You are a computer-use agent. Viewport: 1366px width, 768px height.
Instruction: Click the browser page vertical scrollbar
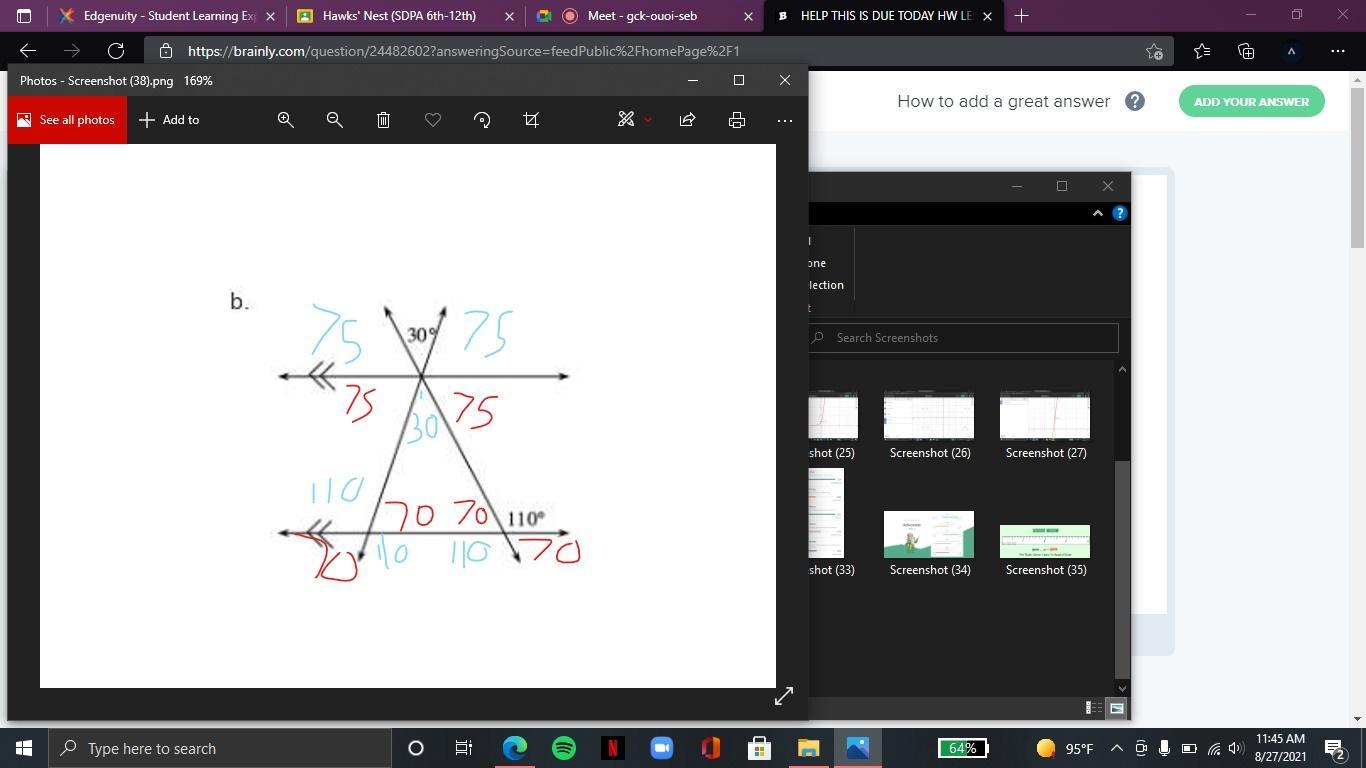click(1357, 170)
